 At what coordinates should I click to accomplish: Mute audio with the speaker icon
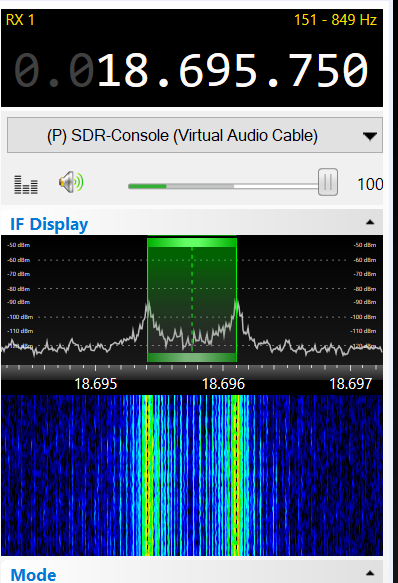pos(71,182)
